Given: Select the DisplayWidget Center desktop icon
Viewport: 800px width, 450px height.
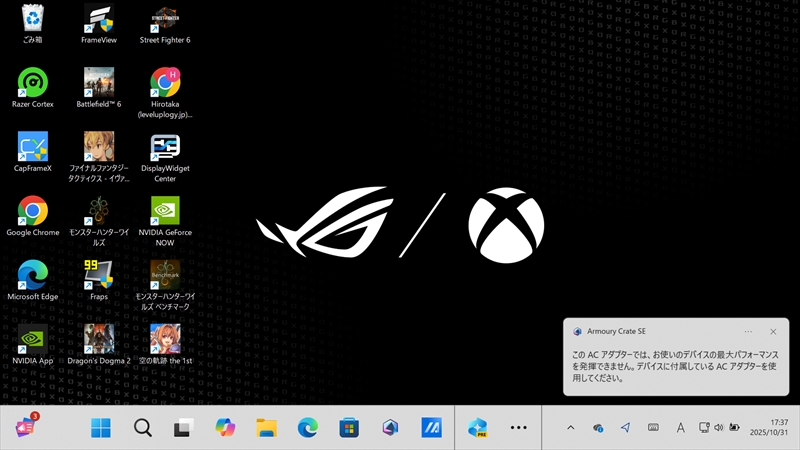Looking at the screenshot, I should pos(165,147).
